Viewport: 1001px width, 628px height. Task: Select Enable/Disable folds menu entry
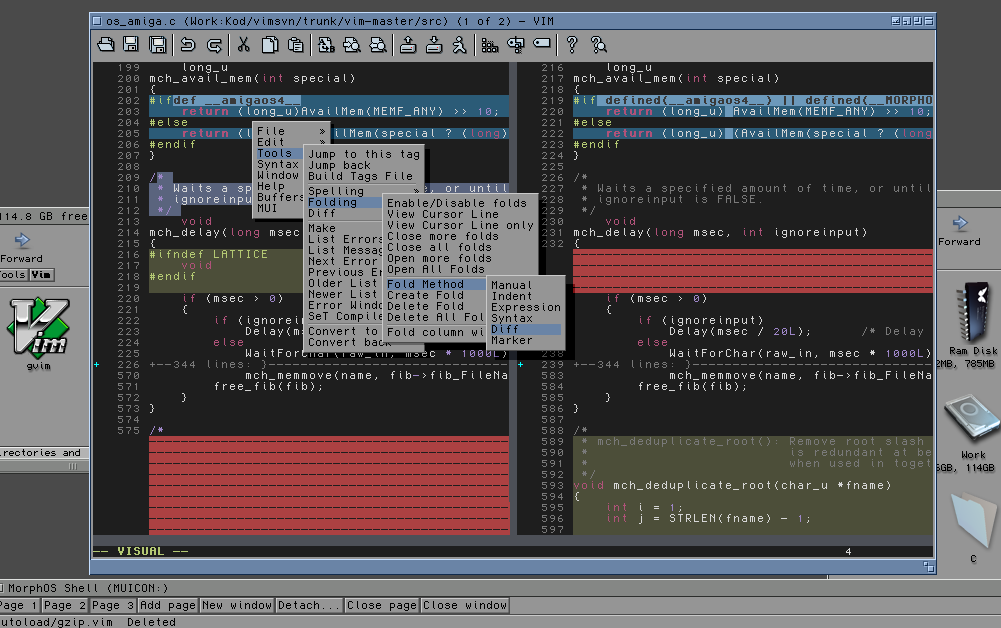(x=456, y=203)
